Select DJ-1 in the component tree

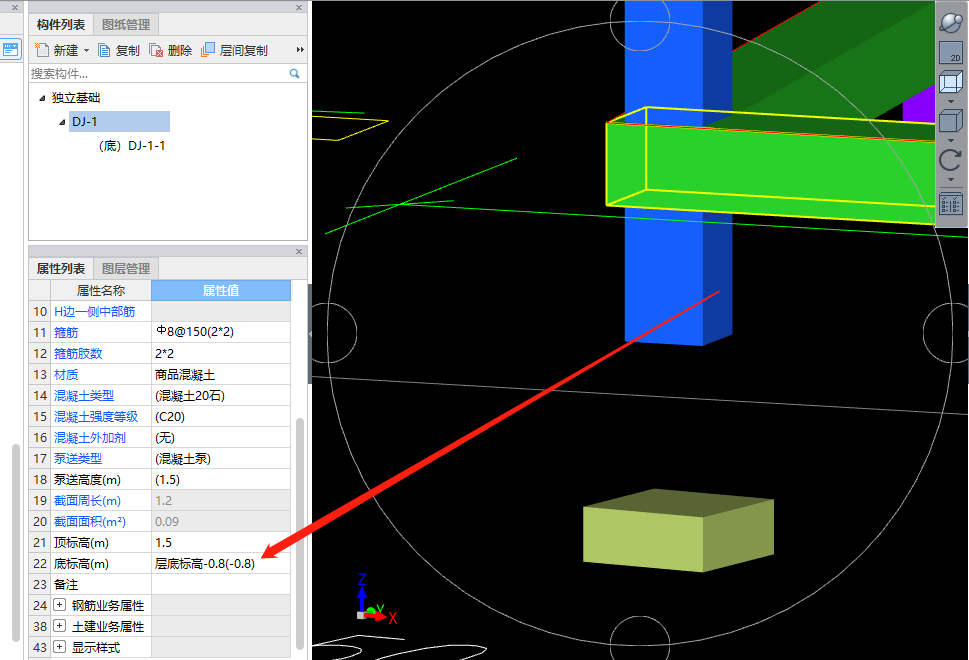(119, 122)
